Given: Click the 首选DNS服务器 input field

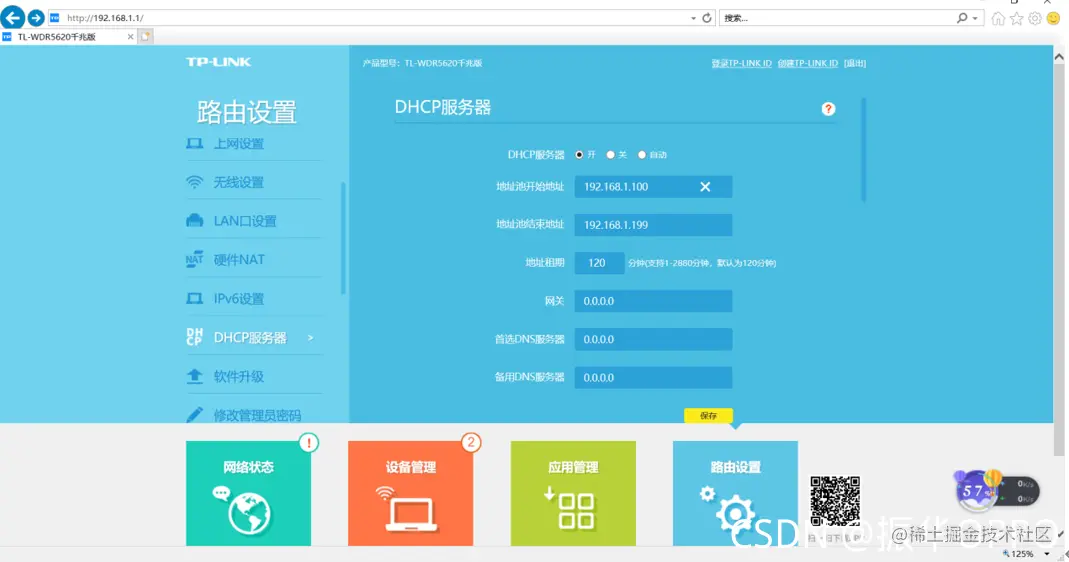Looking at the screenshot, I should (653, 340).
